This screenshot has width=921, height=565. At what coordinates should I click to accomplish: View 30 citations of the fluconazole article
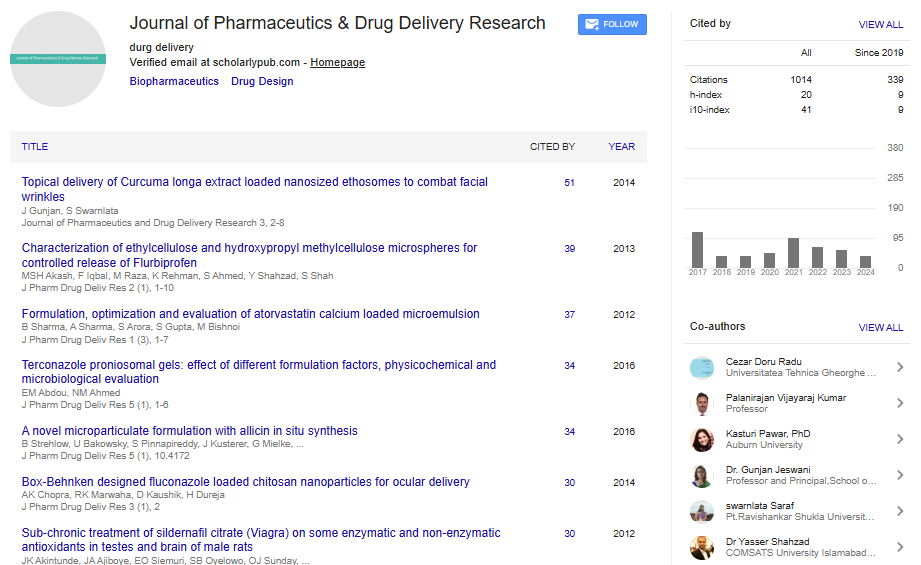click(569, 482)
